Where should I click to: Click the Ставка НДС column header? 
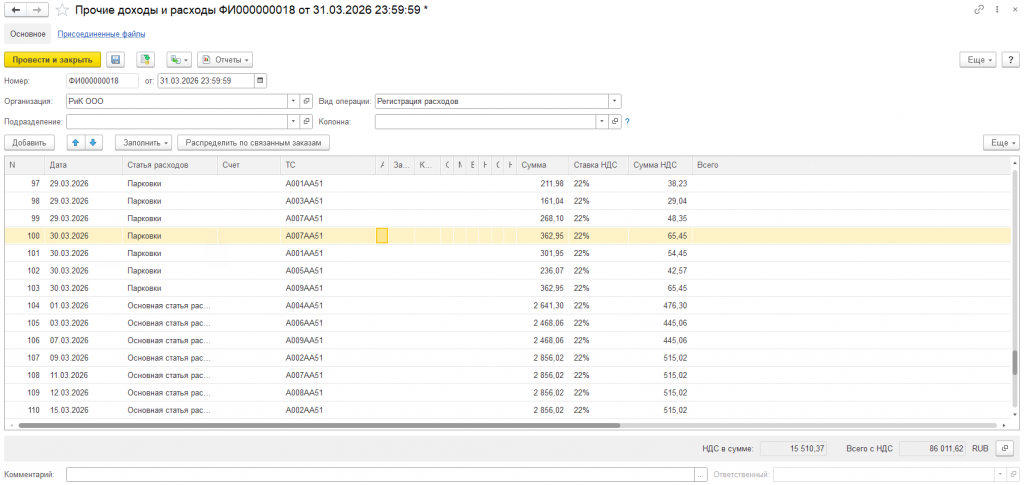pos(598,165)
